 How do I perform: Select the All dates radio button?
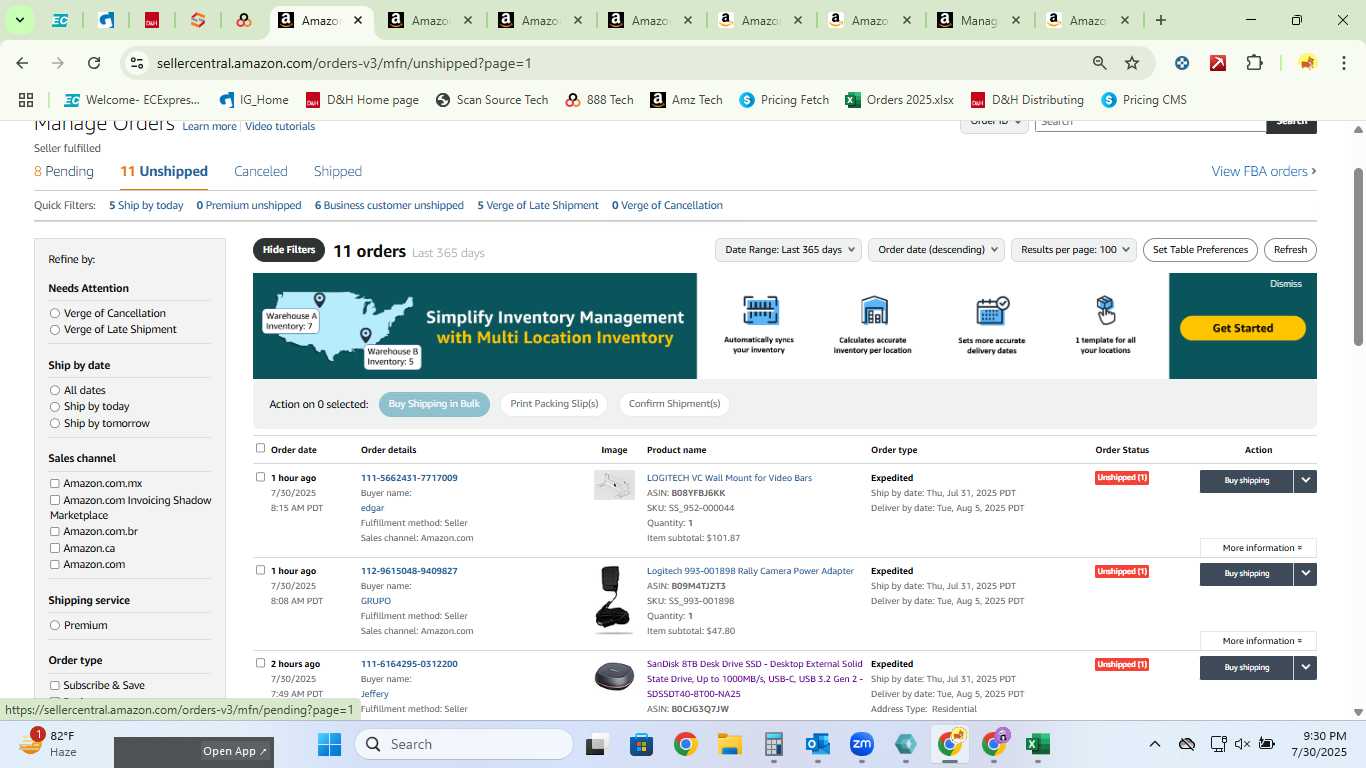point(55,390)
